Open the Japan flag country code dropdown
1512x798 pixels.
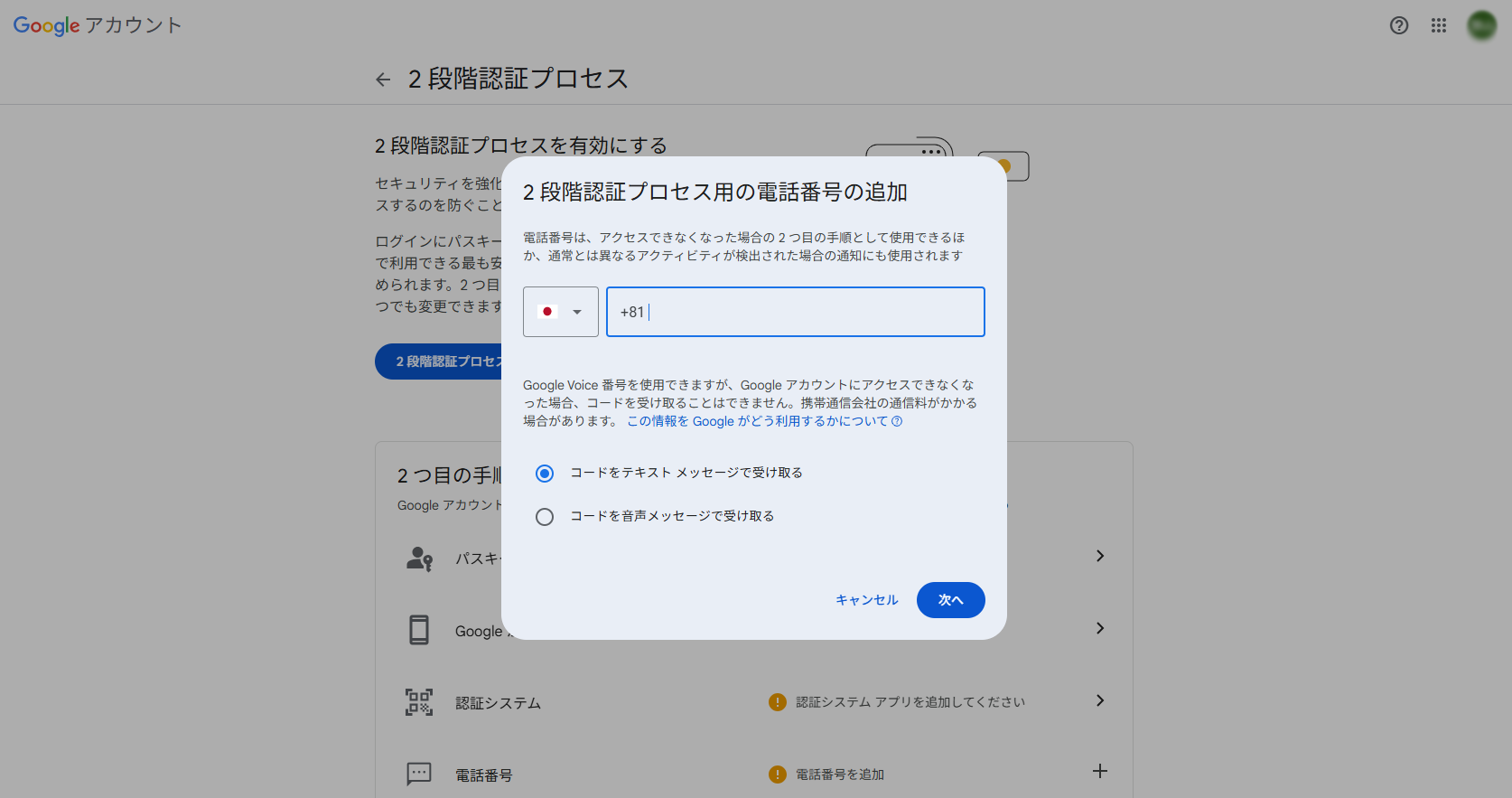(x=561, y=312)
